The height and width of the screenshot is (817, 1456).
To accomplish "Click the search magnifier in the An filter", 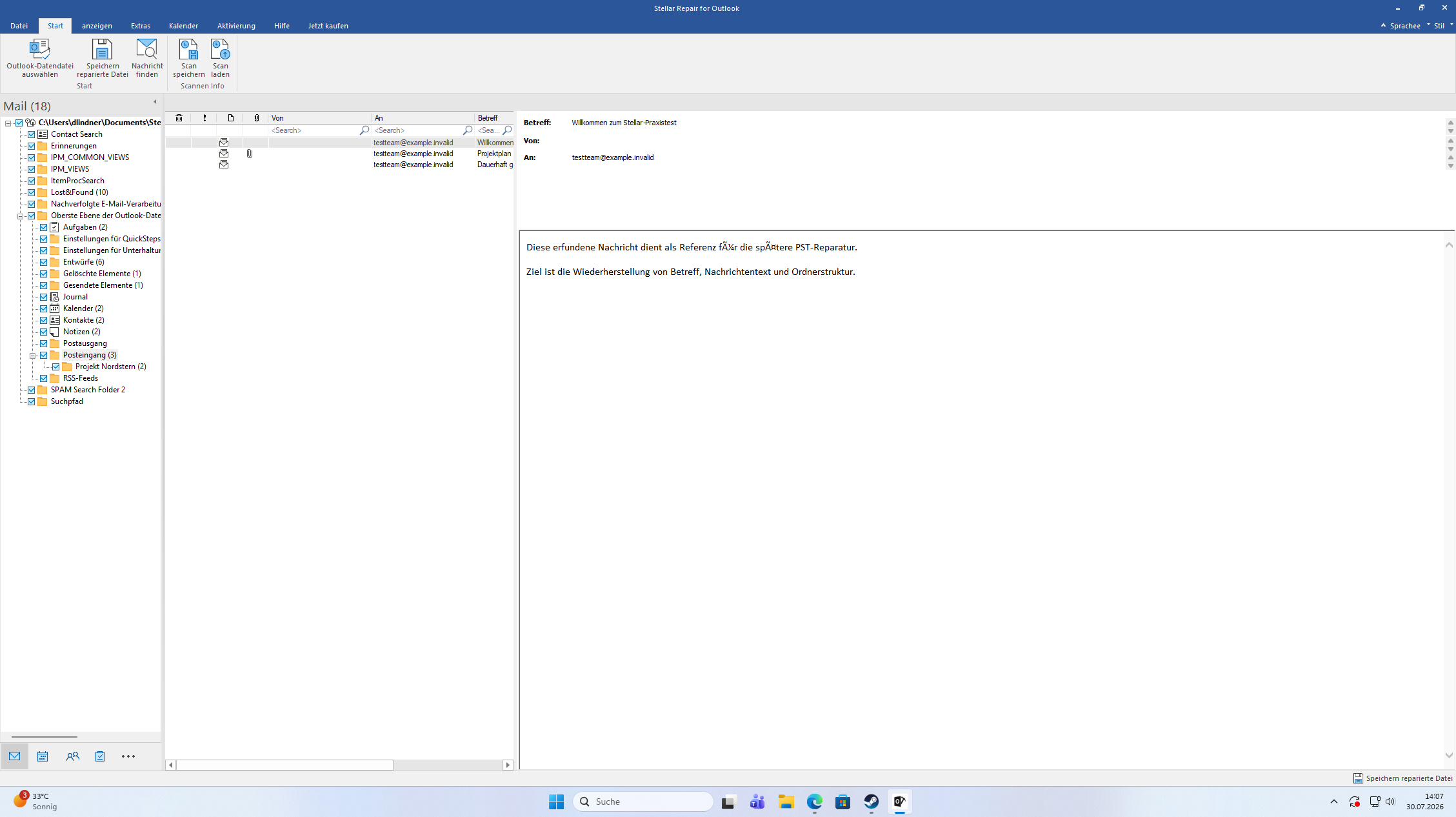I will 468,130.
